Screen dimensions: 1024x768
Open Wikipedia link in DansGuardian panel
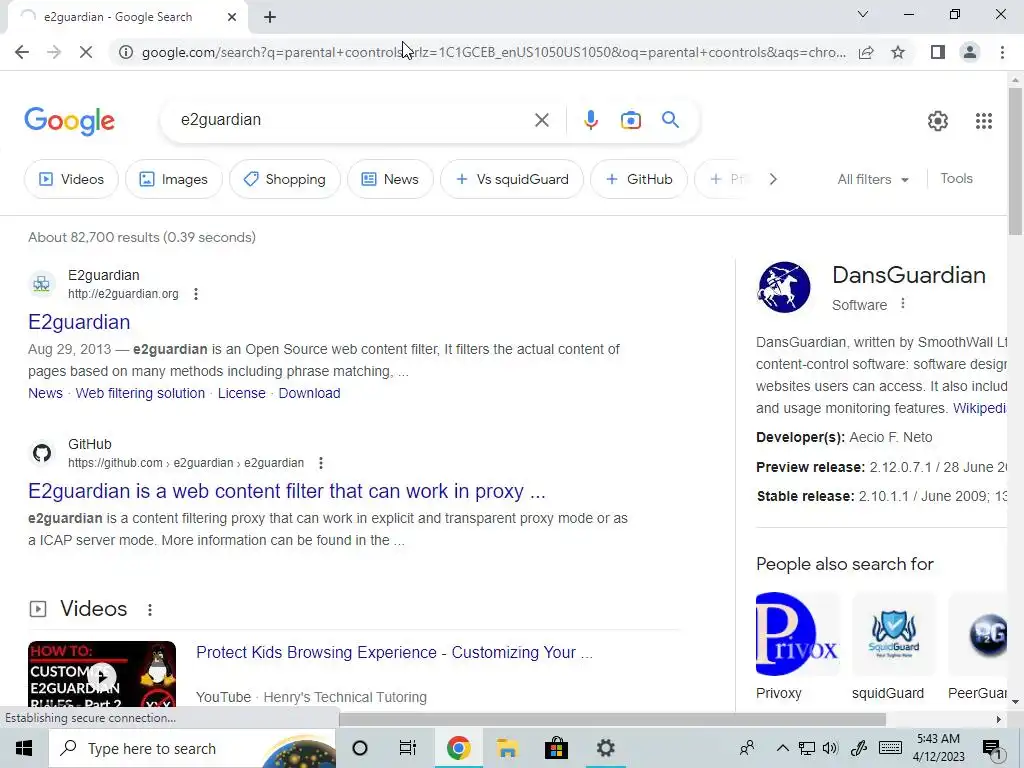pyautogui.click(x=979, y=408)
